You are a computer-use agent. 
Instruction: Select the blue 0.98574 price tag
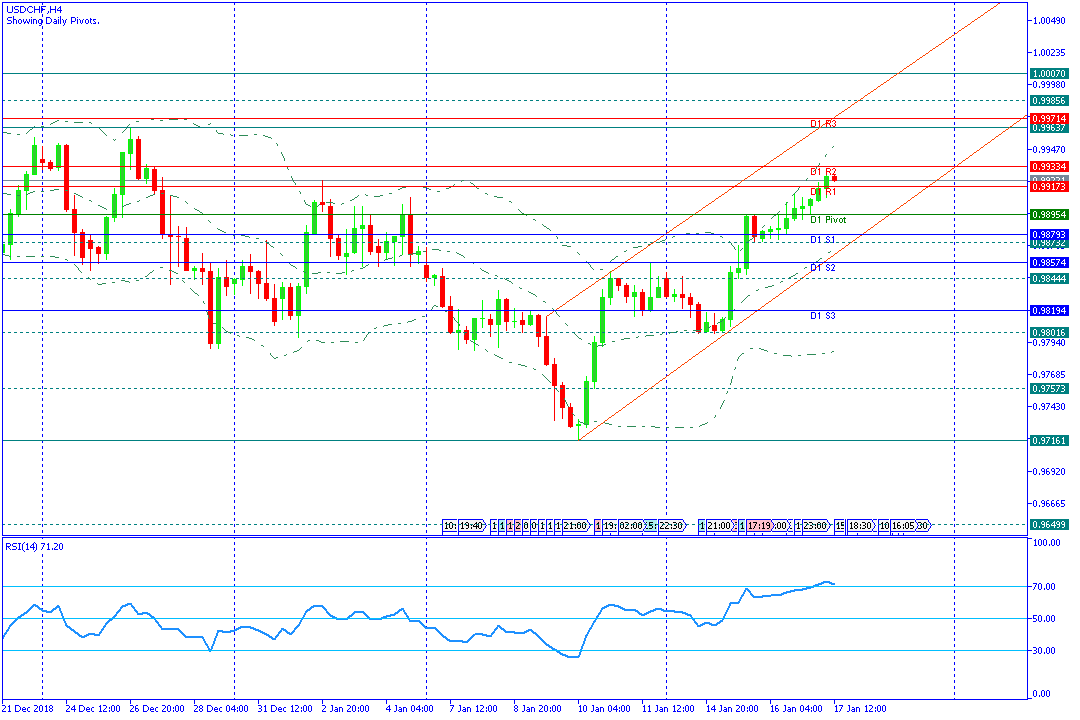point(1049,262)
